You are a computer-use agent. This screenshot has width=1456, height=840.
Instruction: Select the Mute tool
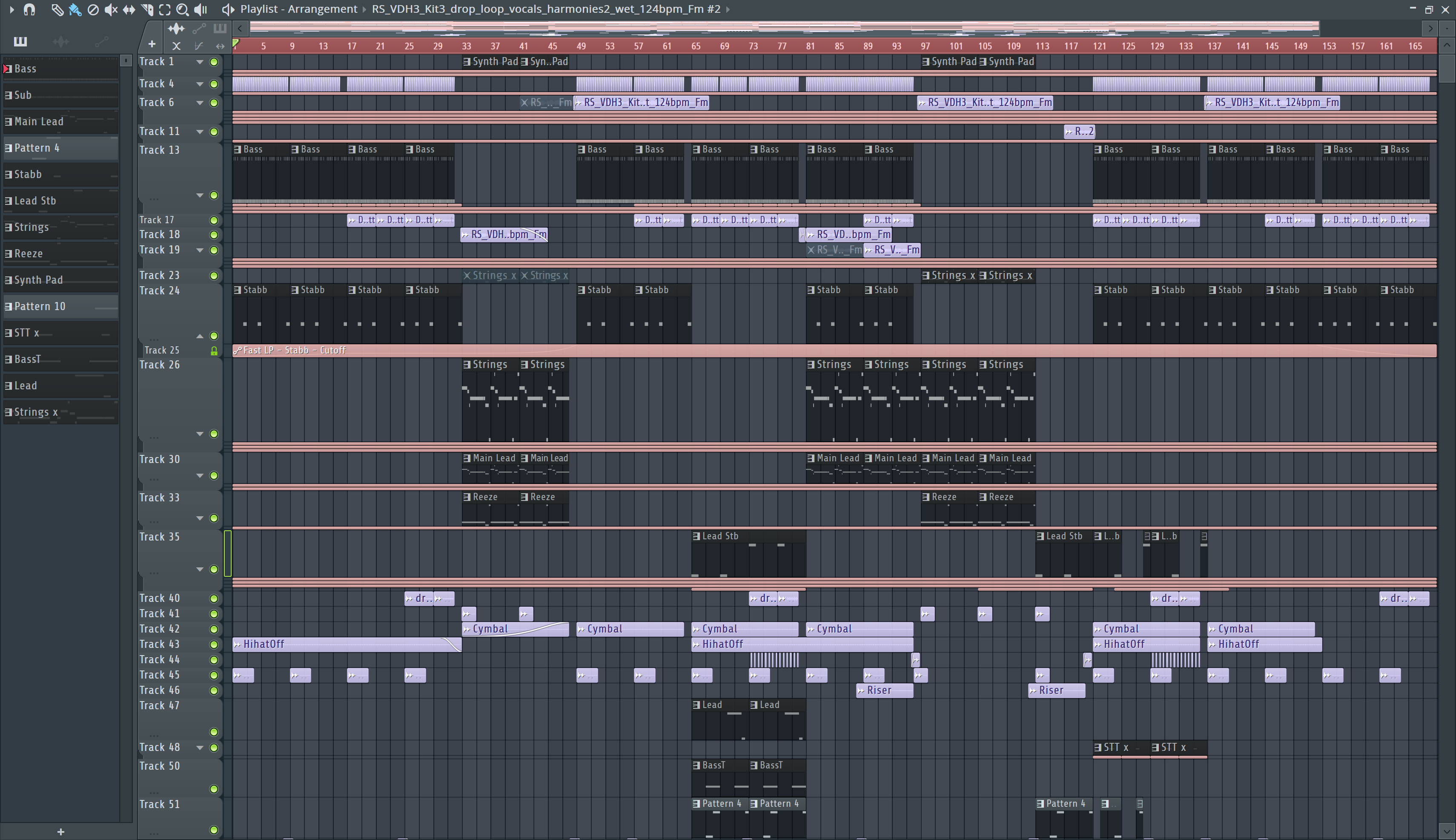tap(111, 9)
